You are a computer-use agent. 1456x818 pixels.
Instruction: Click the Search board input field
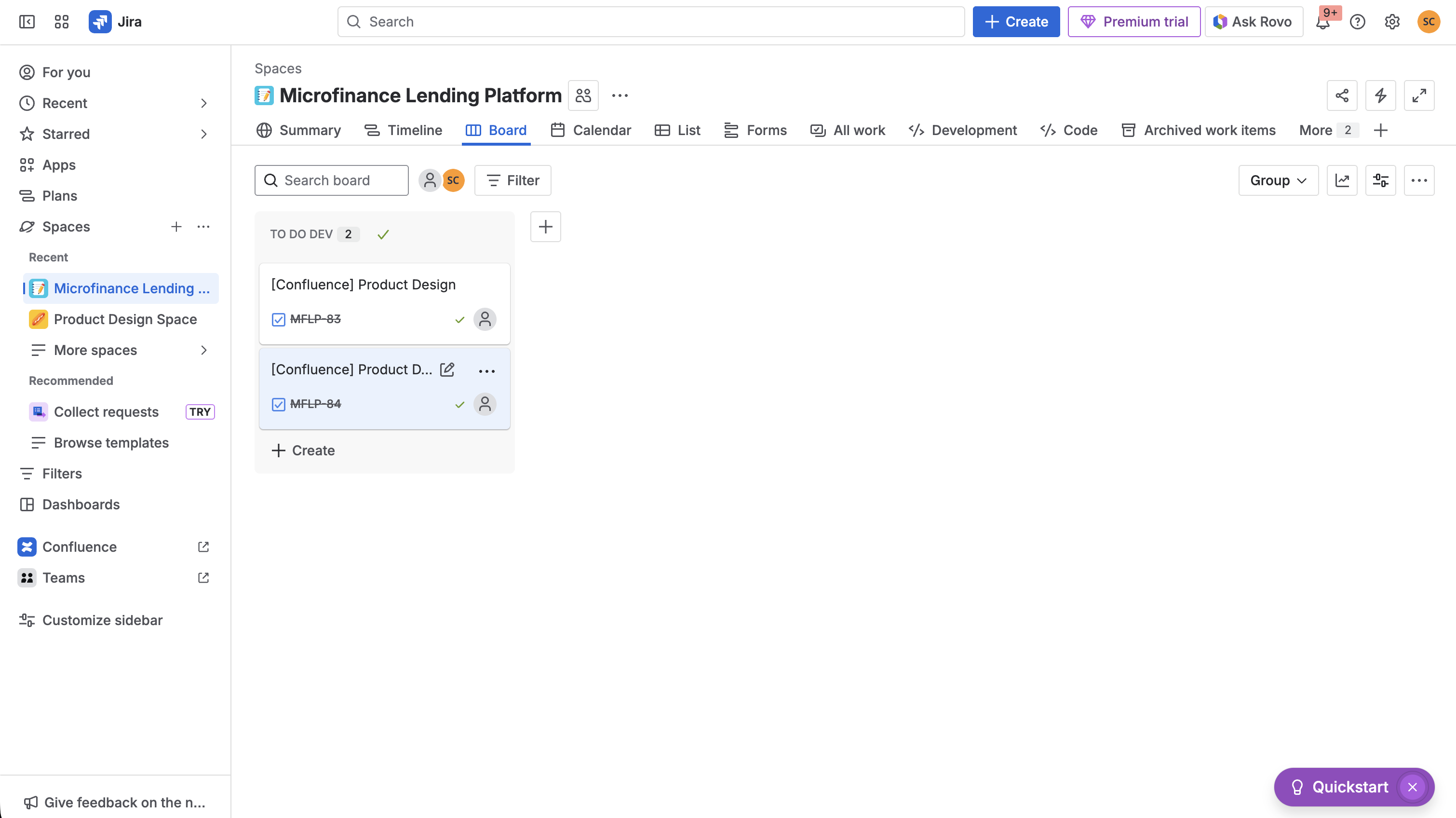click(331, 180)
